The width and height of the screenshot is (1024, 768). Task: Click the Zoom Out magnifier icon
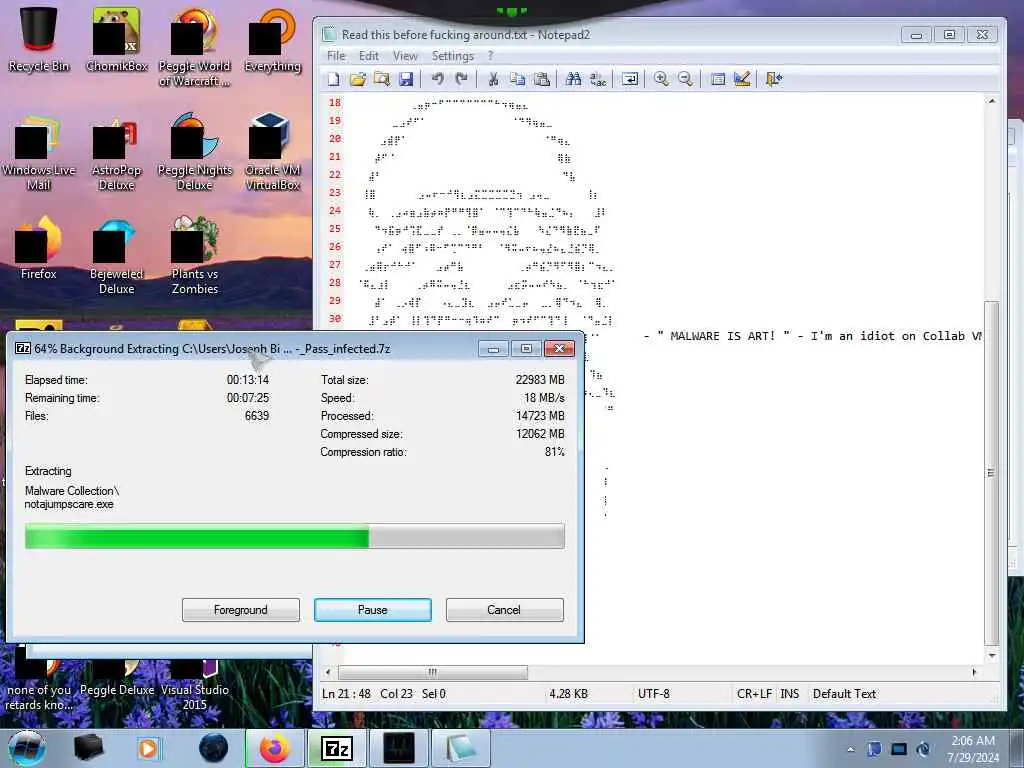point(685,79)
